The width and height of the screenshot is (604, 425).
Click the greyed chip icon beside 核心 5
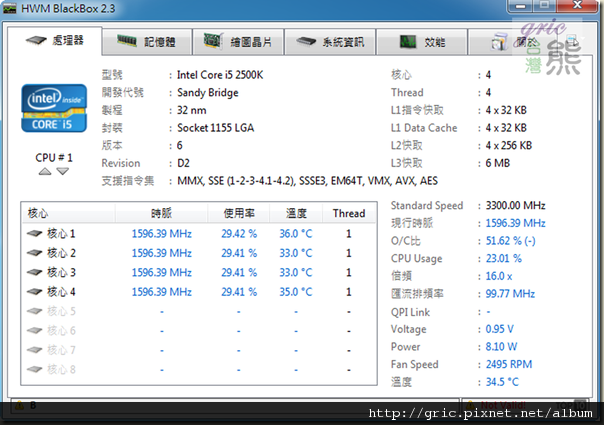tap(35, 311)
